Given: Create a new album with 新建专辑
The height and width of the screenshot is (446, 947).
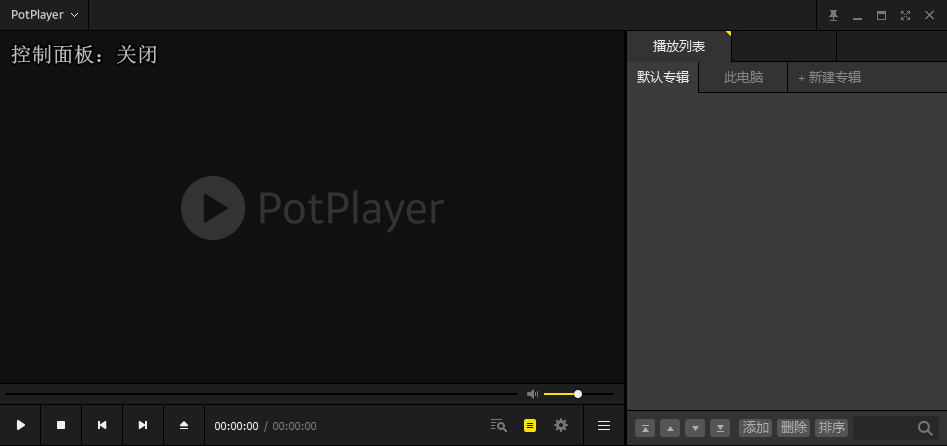Looking at the screenshot, I should click(x=829, y=77).
